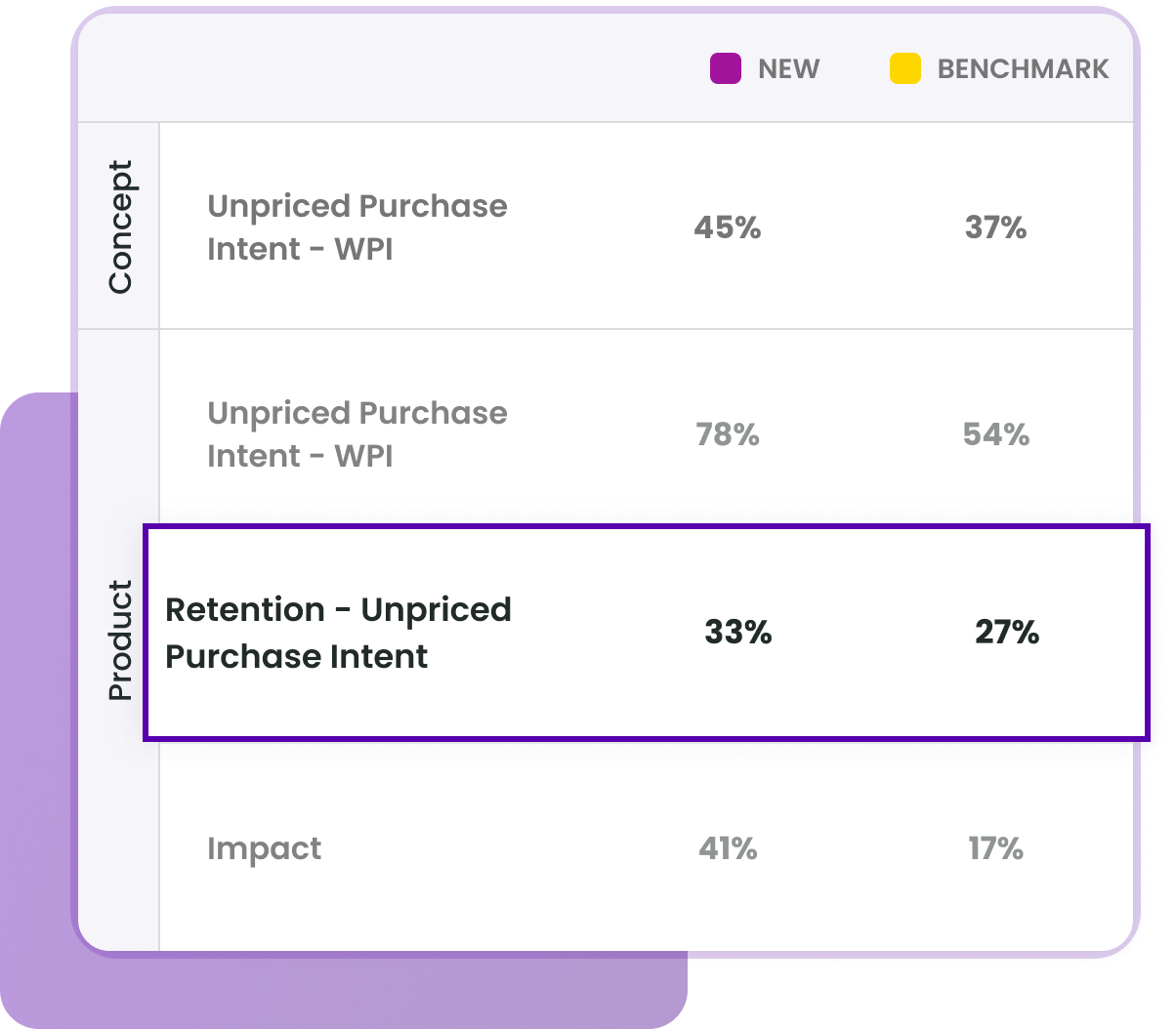Click the 33% retention NEW value

[738, 633]
